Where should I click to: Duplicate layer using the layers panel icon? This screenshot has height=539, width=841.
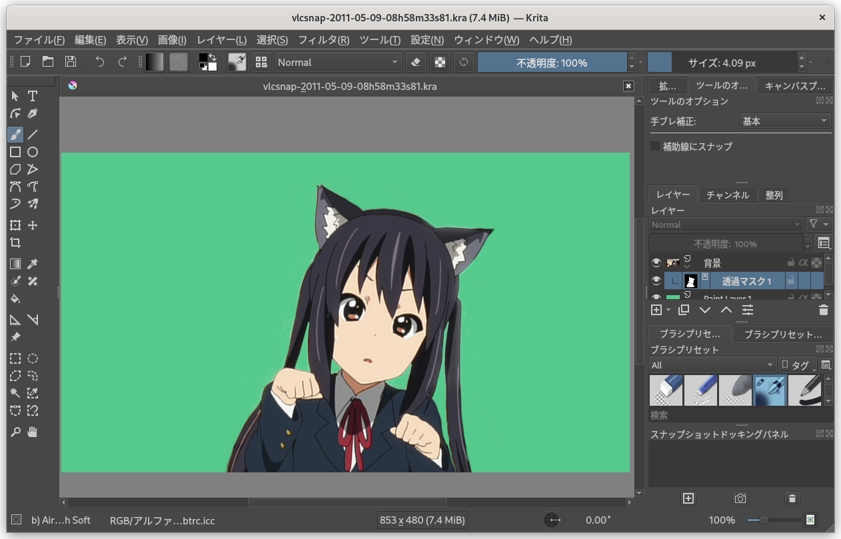pyautogui.click(x=683, y=310)
